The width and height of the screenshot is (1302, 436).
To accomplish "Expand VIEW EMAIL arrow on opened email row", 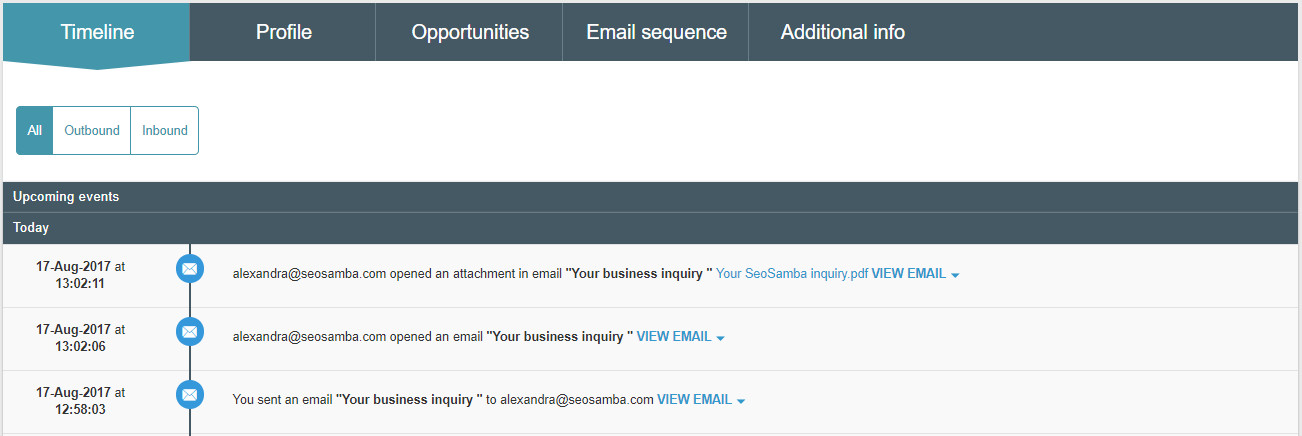I will coord(720,338).
